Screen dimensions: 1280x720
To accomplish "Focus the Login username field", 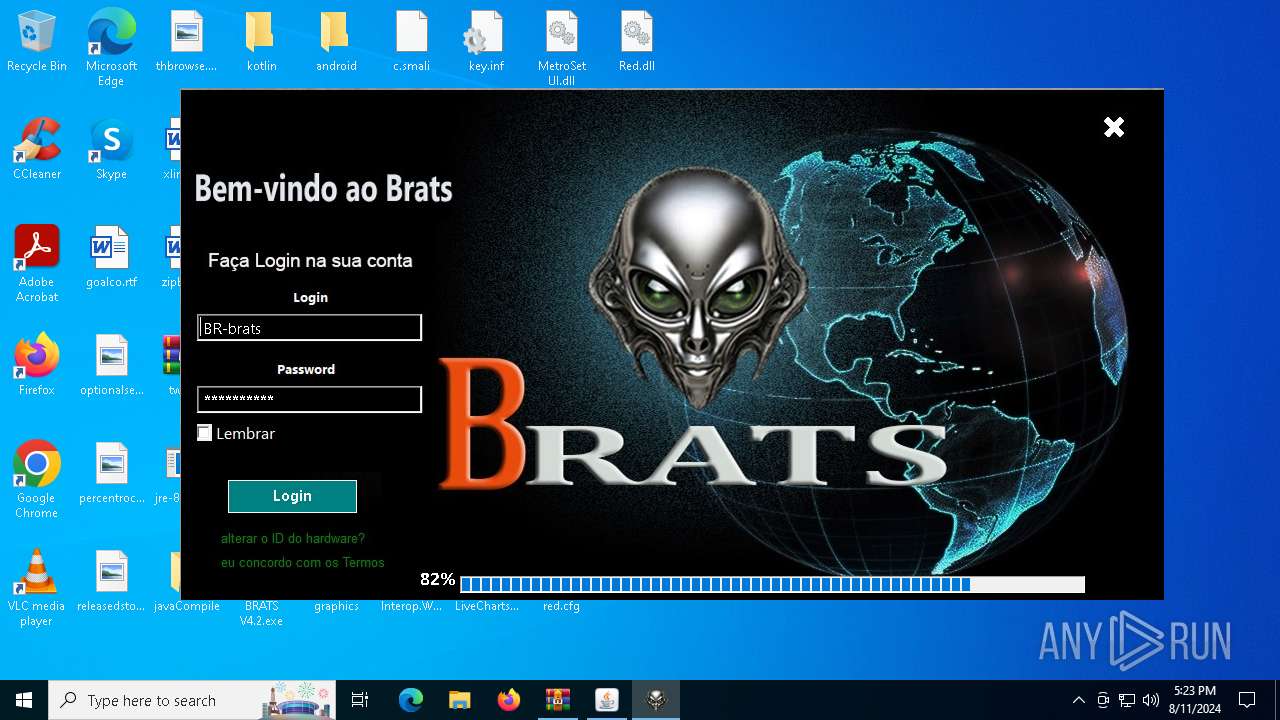I will [x=309, y=328].
